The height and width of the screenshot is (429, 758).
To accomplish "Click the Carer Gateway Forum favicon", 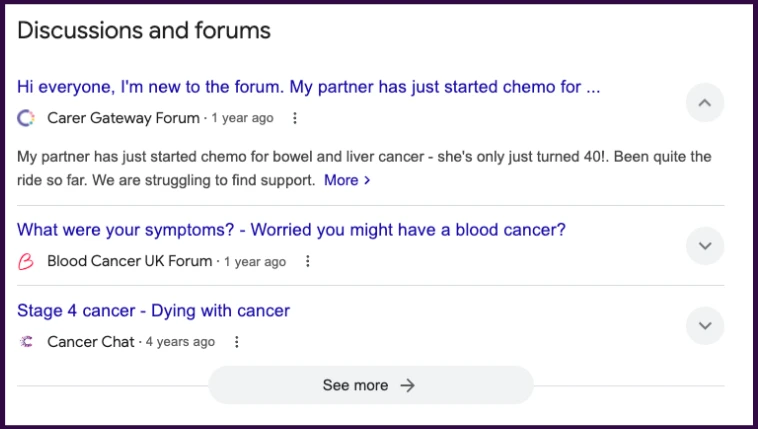I will coord(26,118).
